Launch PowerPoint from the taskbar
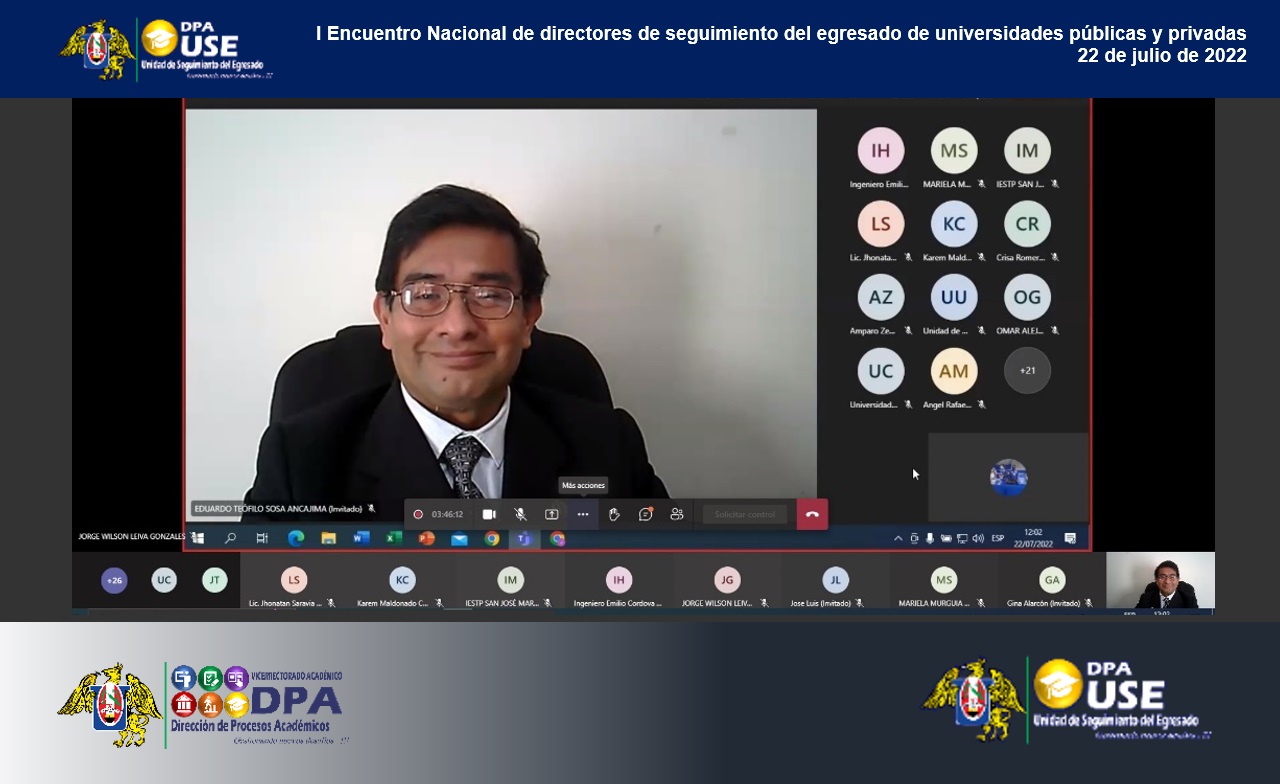1280x784 pixels. click(427, 538)
